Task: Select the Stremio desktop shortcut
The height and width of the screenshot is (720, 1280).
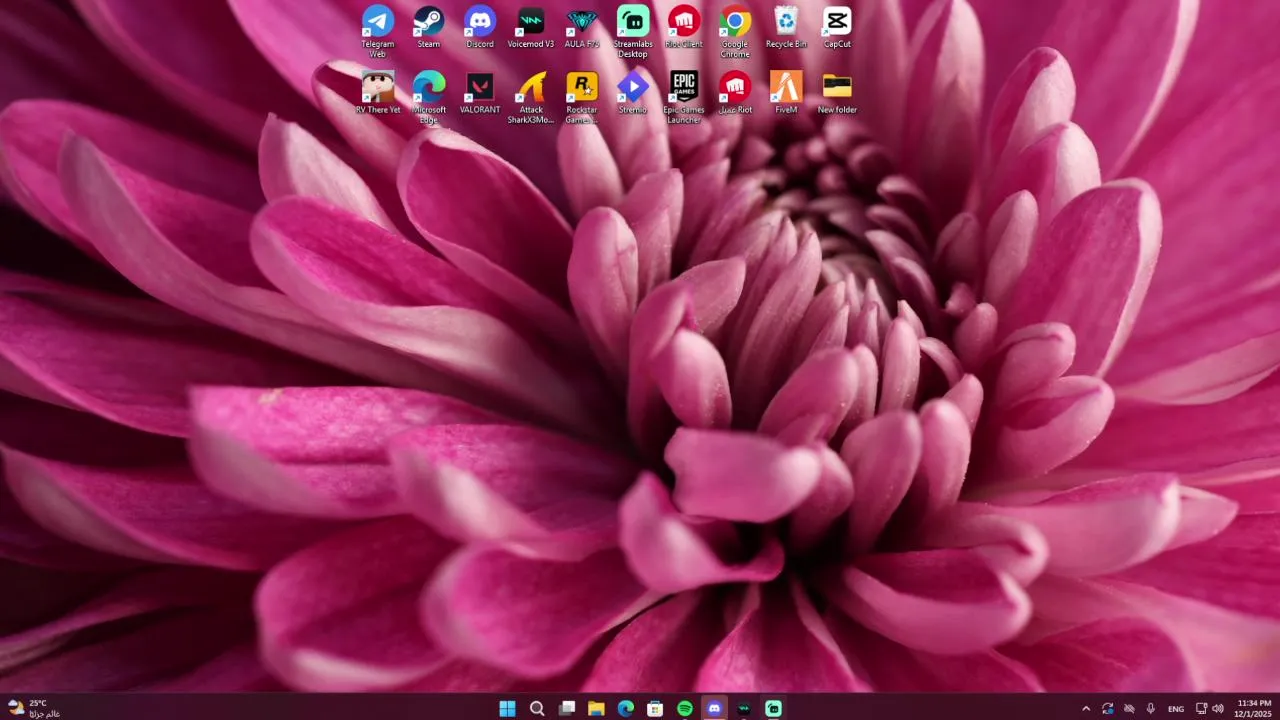Action: click(x=633, y=93)
